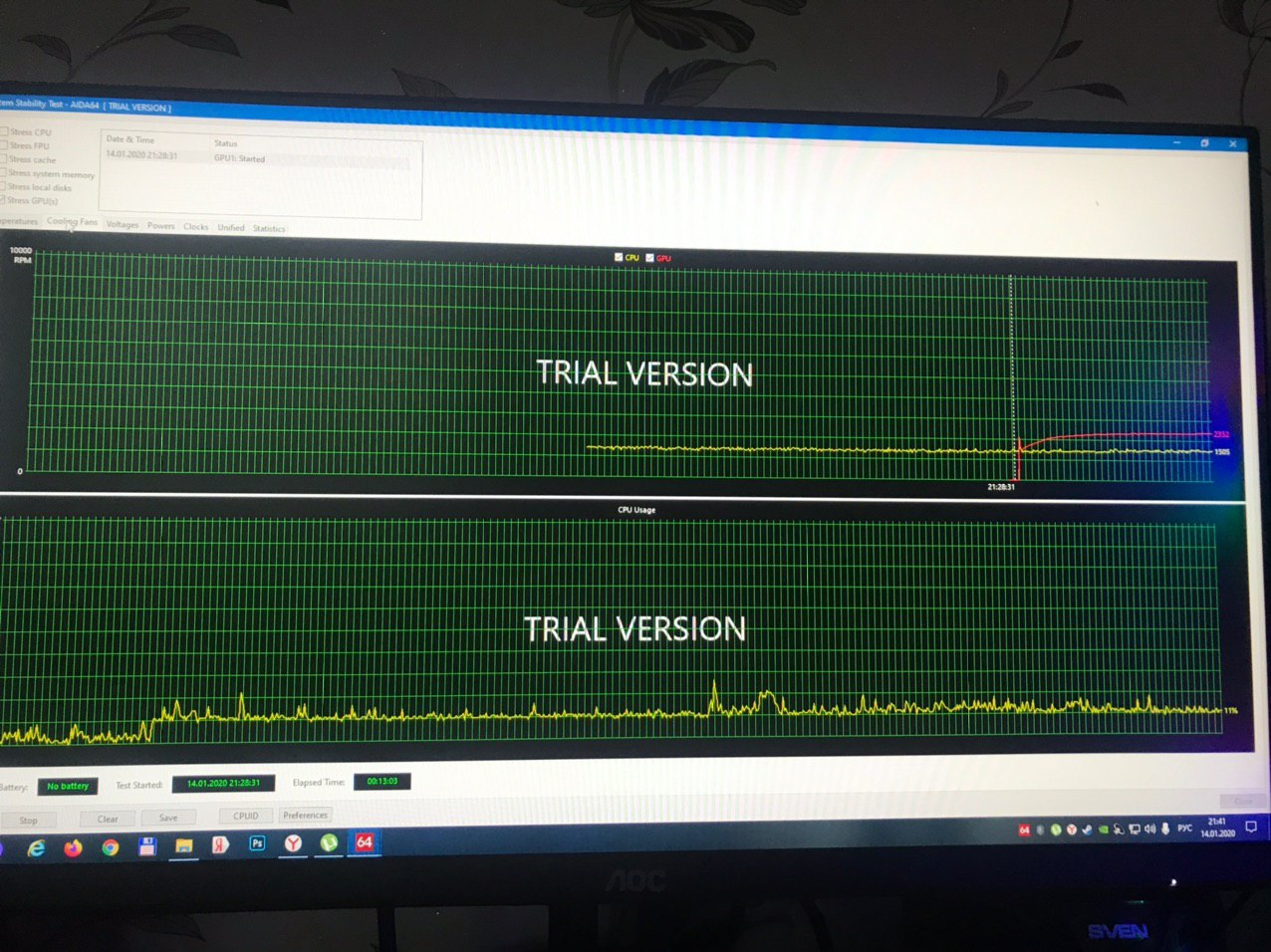
Task: Switch the РУС input language indicator
Action: coord(1185,828)
